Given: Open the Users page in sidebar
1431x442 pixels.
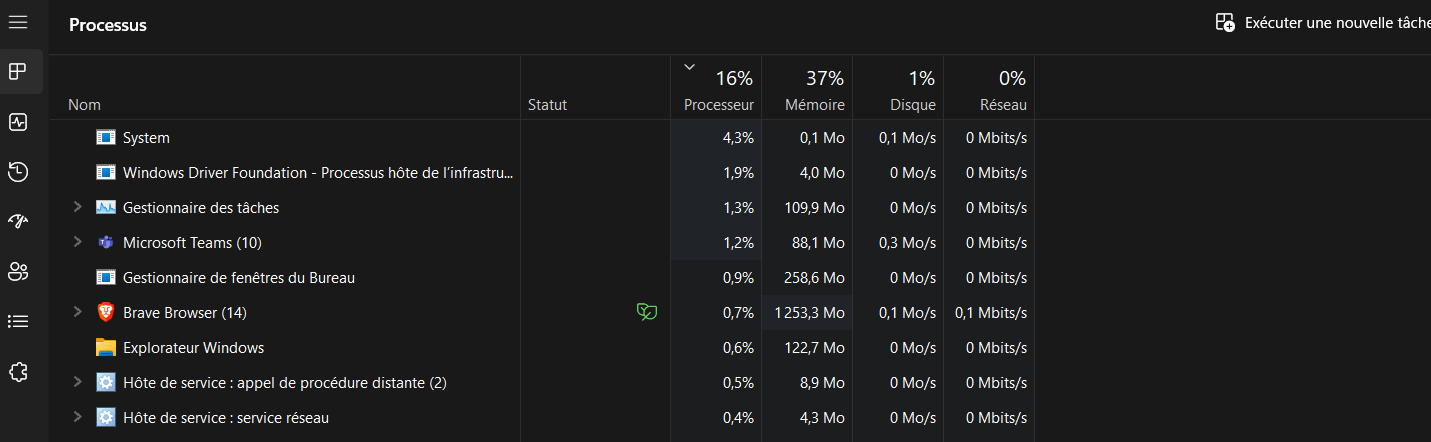Looking at the screenshot, I should (18, 271).
